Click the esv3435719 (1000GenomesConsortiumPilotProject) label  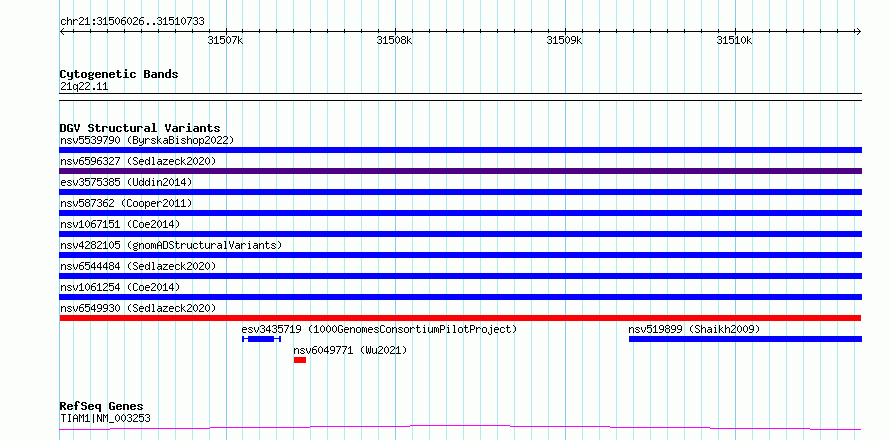[x=379, y=329]
